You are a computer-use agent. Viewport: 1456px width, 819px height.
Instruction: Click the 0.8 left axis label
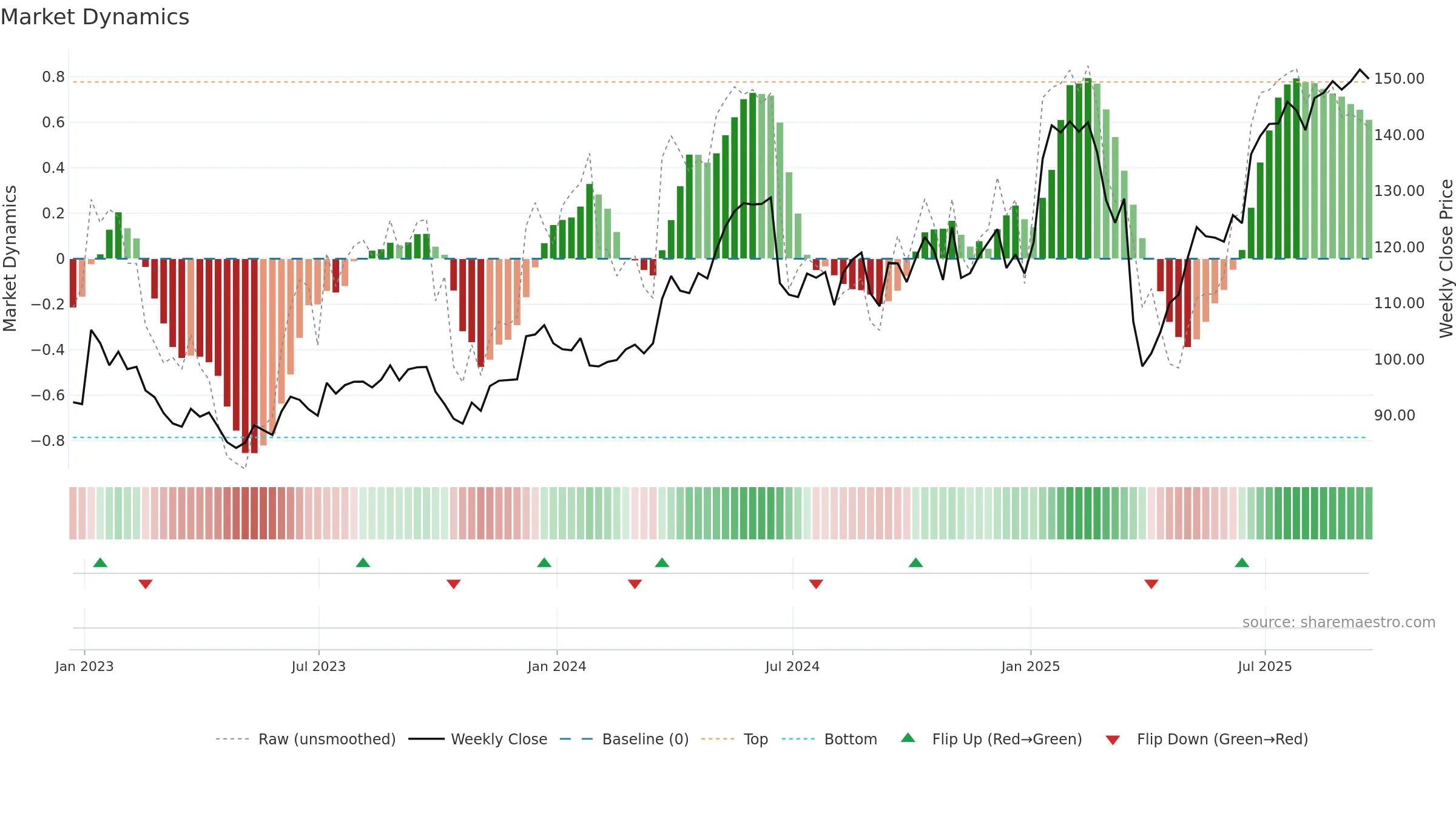[x=53, y=76]
